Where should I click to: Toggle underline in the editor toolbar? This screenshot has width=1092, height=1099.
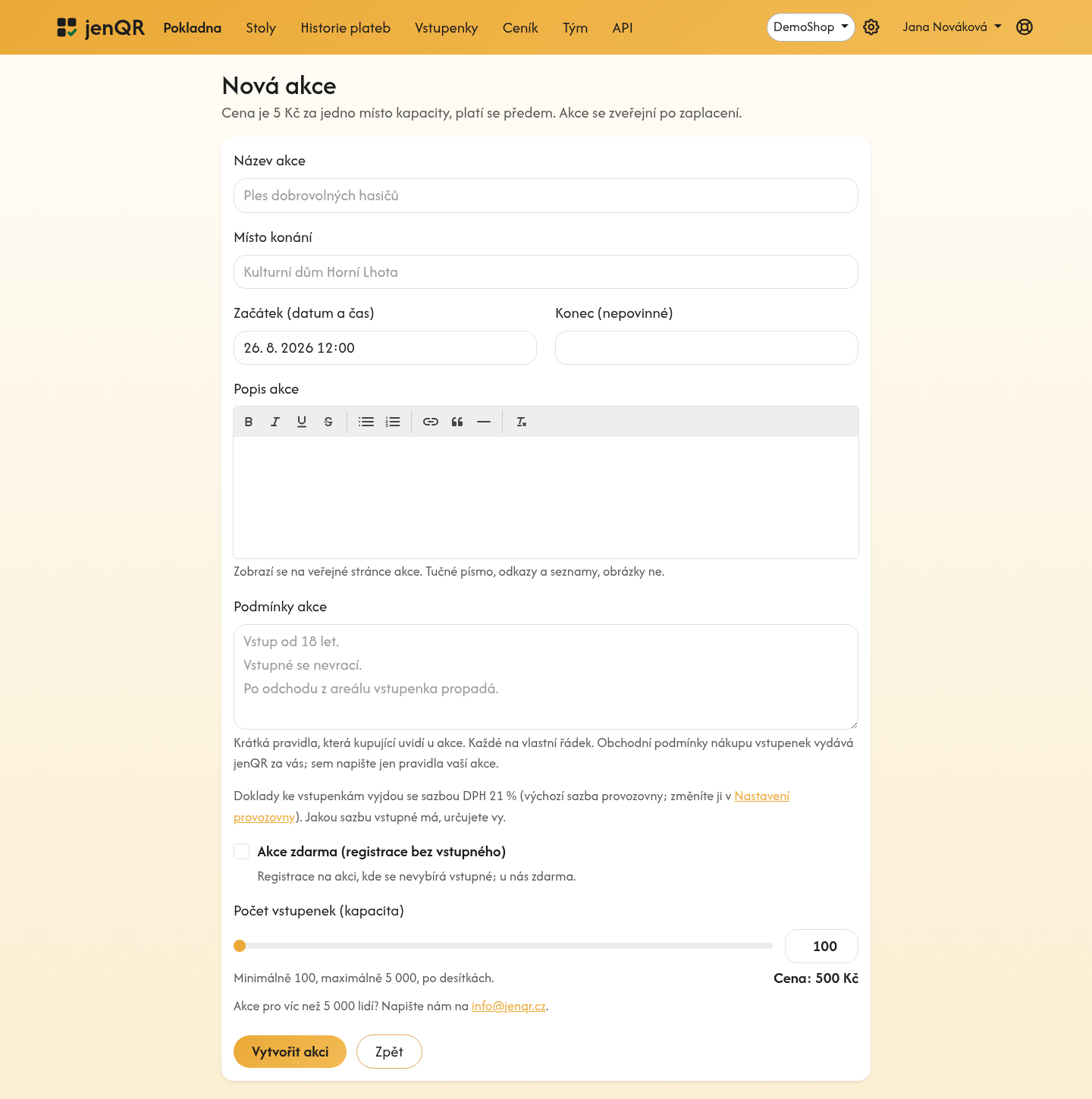[302, 422]
